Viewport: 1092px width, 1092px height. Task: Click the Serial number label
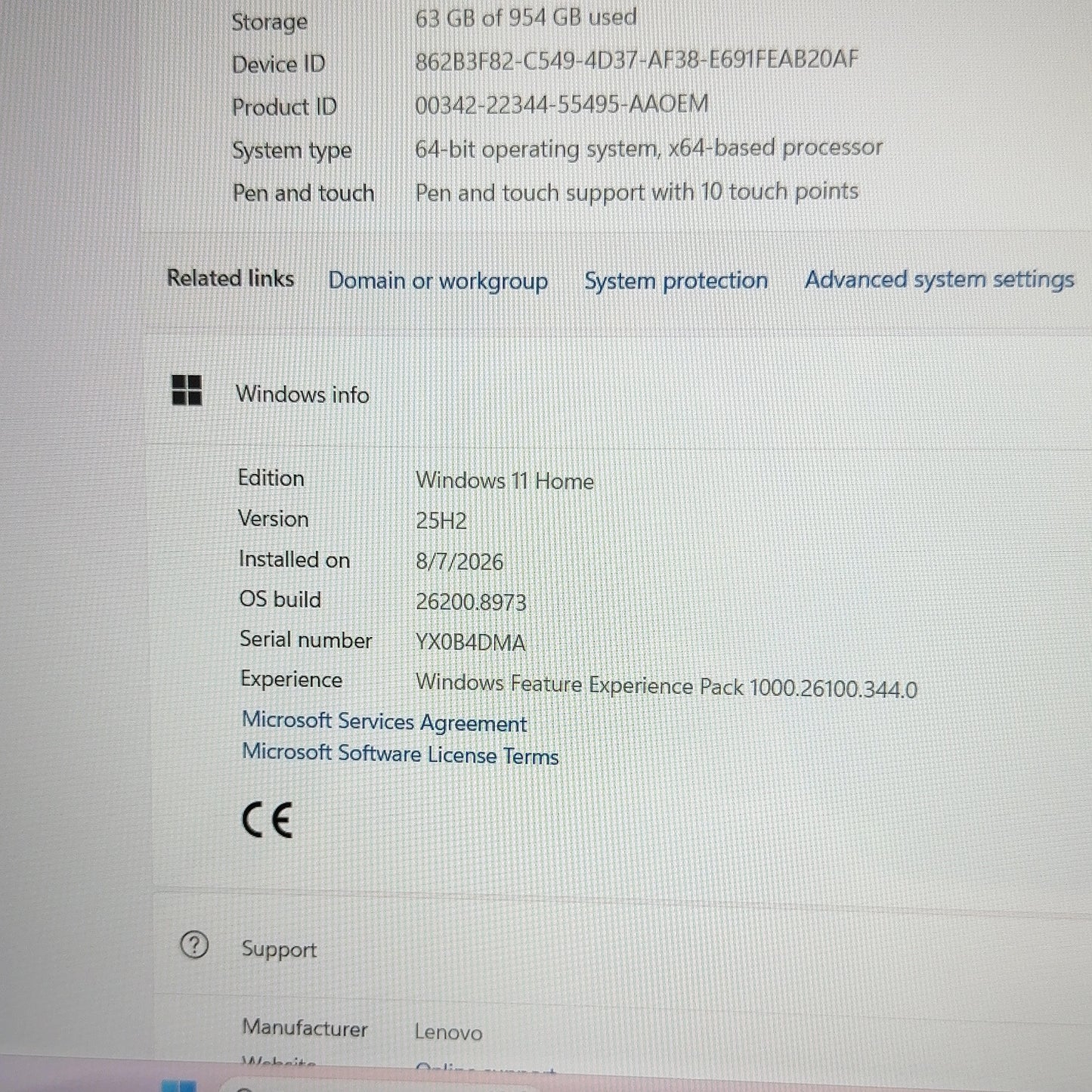[305, 639]
